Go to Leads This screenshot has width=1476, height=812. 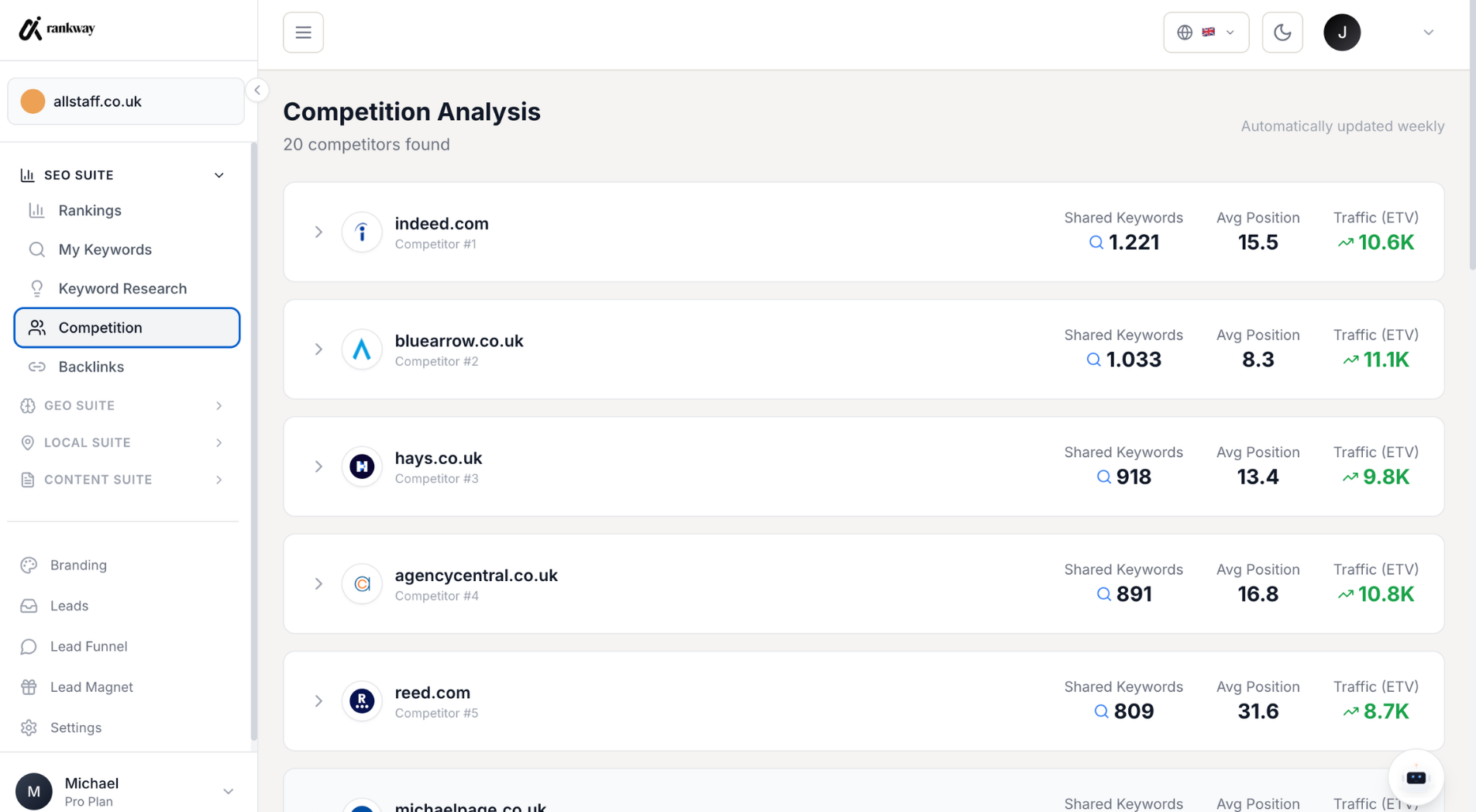(x=69, y=606)
